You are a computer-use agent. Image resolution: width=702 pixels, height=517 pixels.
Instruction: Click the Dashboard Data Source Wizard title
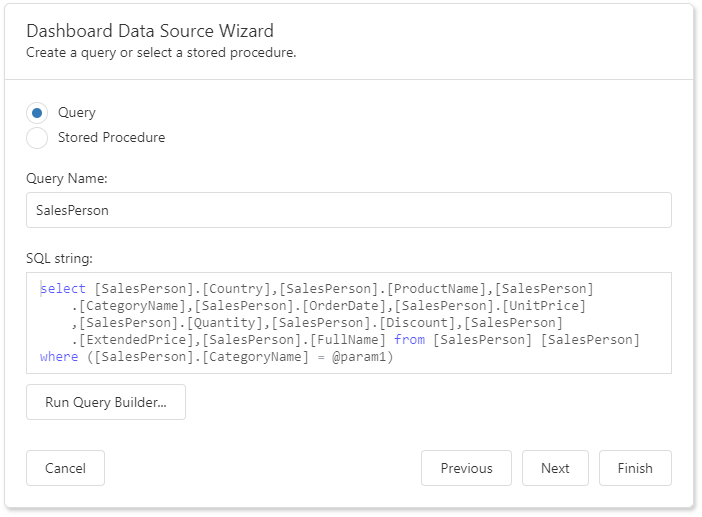(150, 31)
